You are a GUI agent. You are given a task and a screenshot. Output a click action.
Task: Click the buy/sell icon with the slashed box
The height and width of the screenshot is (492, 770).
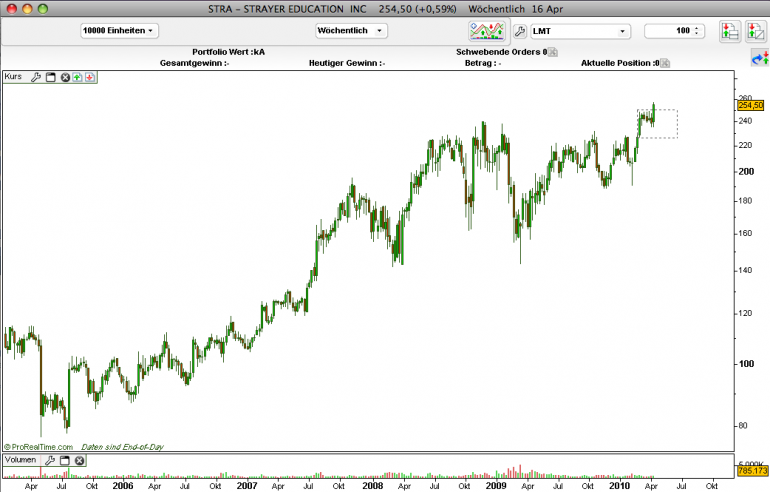click(755, 31)
